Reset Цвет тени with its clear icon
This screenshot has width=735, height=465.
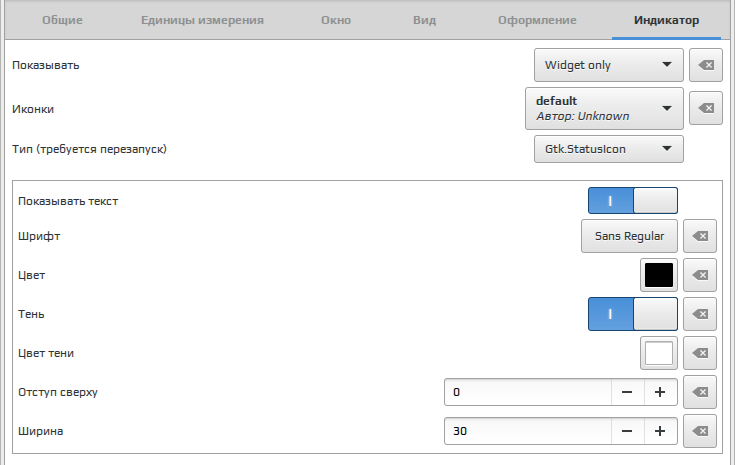pos(700,353)
